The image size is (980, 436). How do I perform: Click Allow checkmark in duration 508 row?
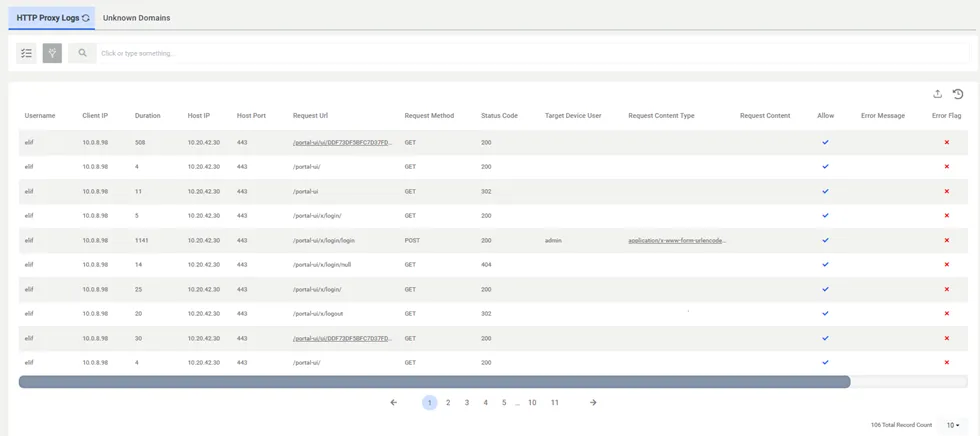(825, 142)
